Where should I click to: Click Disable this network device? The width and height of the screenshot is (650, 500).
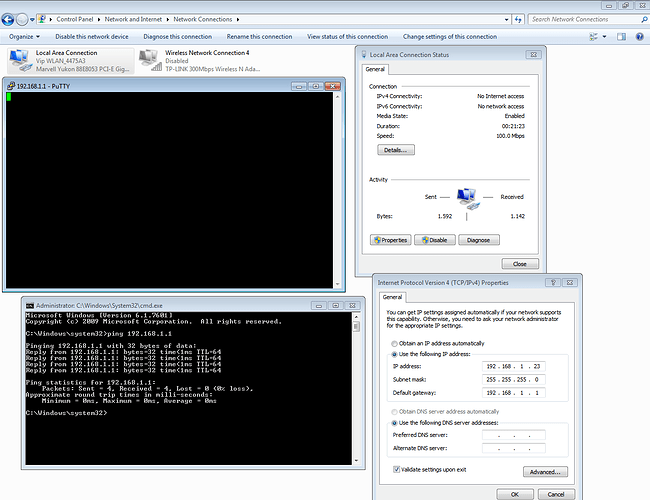(92, 36)
